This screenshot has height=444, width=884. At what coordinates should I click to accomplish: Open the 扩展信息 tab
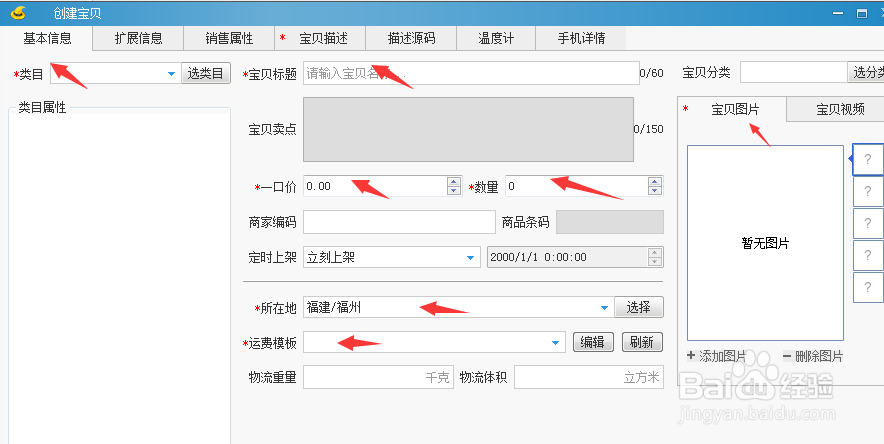point(138,38)
